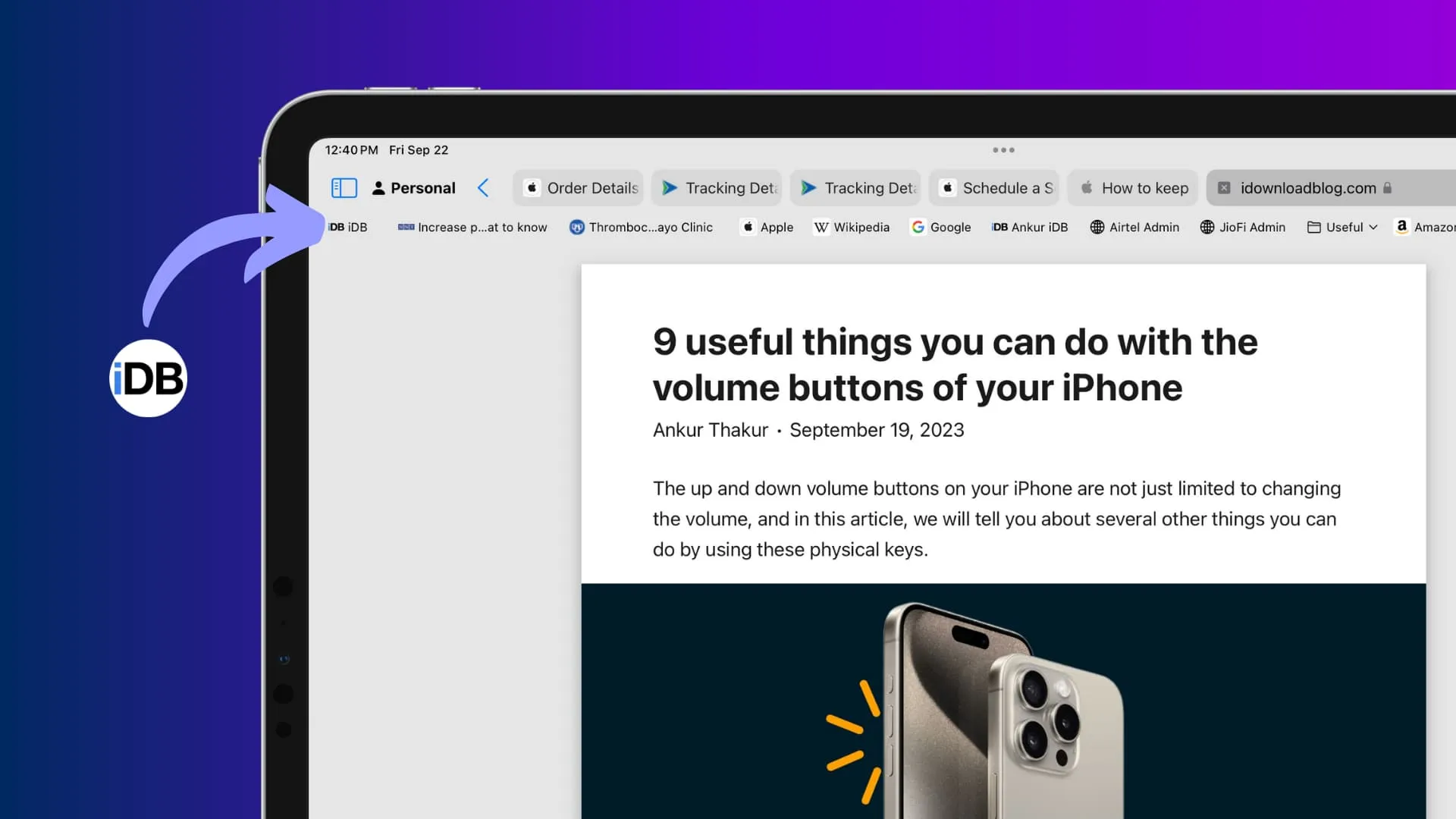Image resolution: width=1456 pixels, height=819 pixels.
Task: Toggle the JioFi Admin bookmark
Action: [x=1242, y=227]
